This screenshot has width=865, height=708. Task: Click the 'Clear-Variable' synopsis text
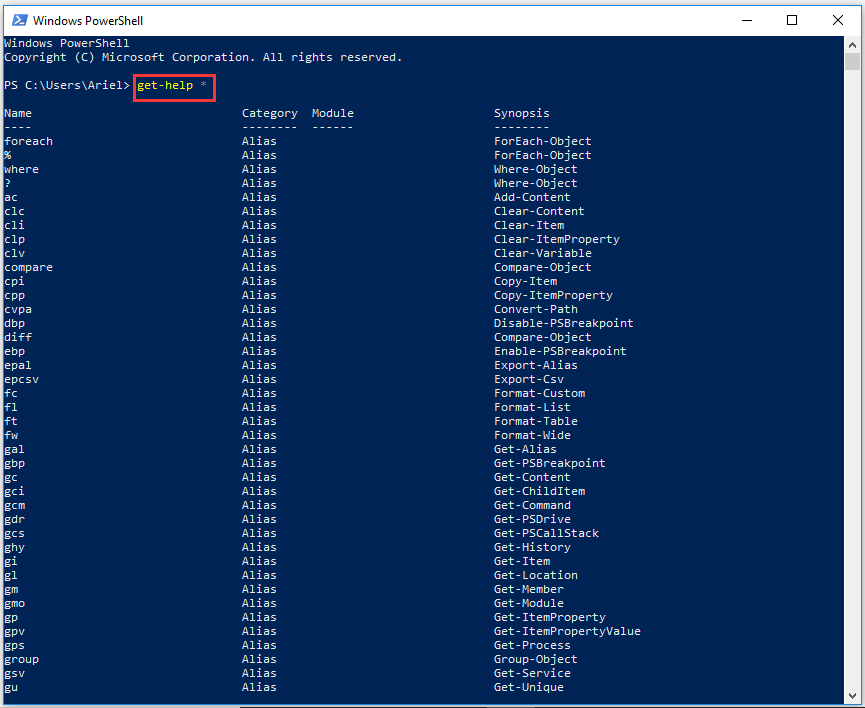pyautogui.click(x=543, y=253)
